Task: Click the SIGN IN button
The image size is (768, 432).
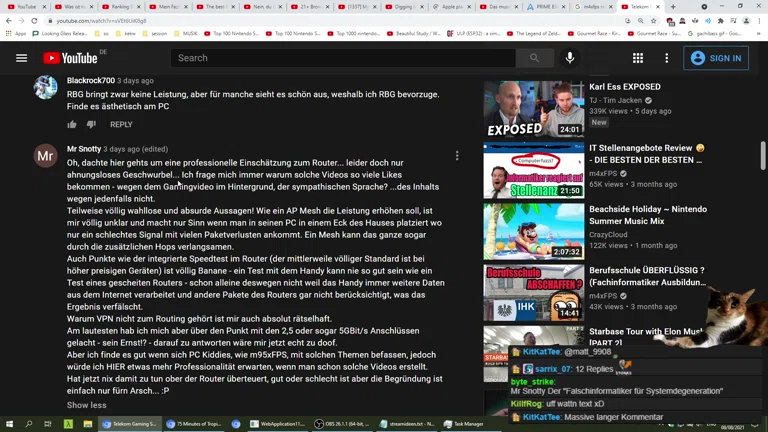Action: tap(716, 58)
